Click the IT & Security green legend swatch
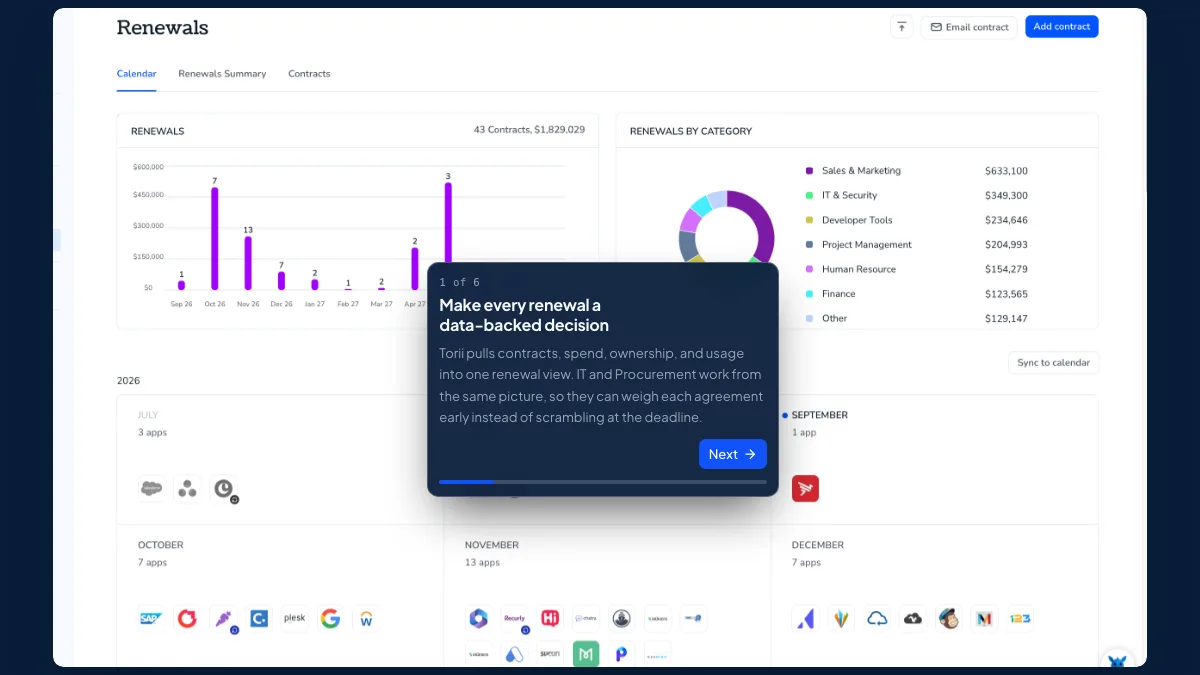This screenshot has width=1200, height=675. [809, 195]
